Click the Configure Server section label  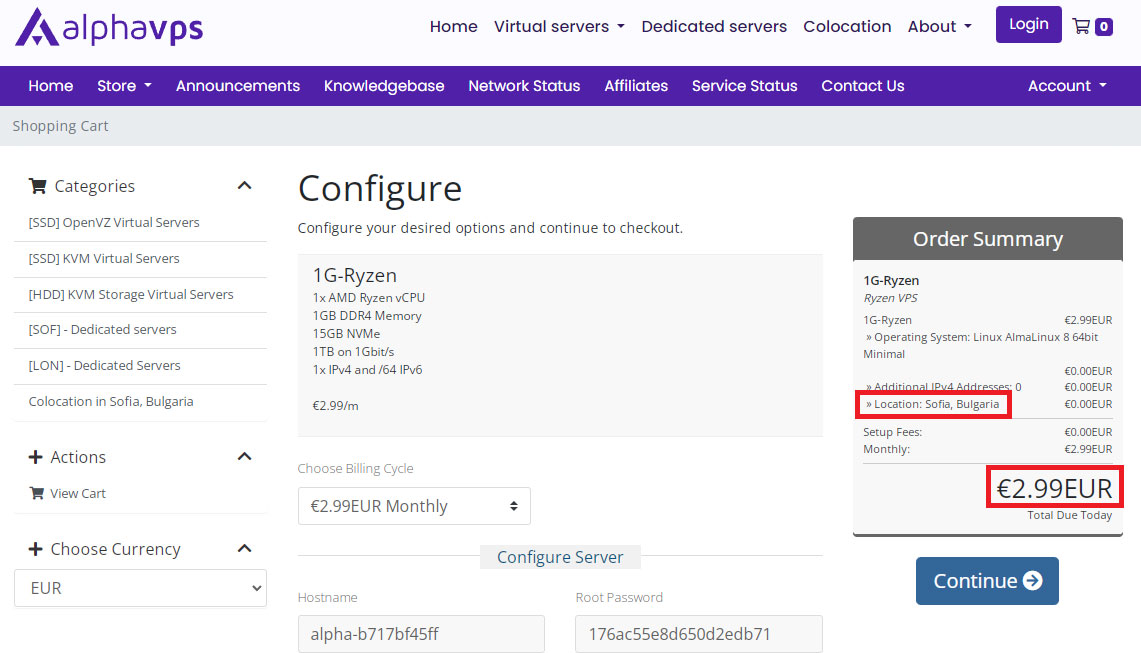point(560,557)
